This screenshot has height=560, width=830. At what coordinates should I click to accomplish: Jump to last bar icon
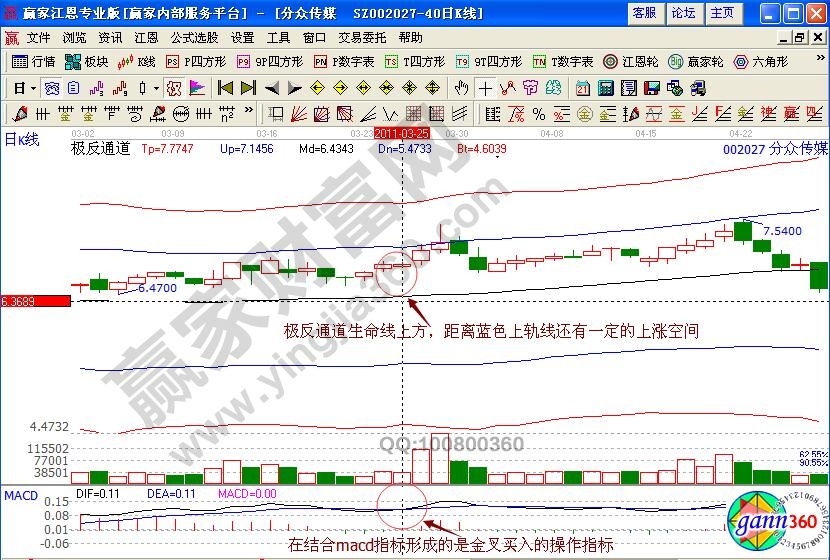248,88
